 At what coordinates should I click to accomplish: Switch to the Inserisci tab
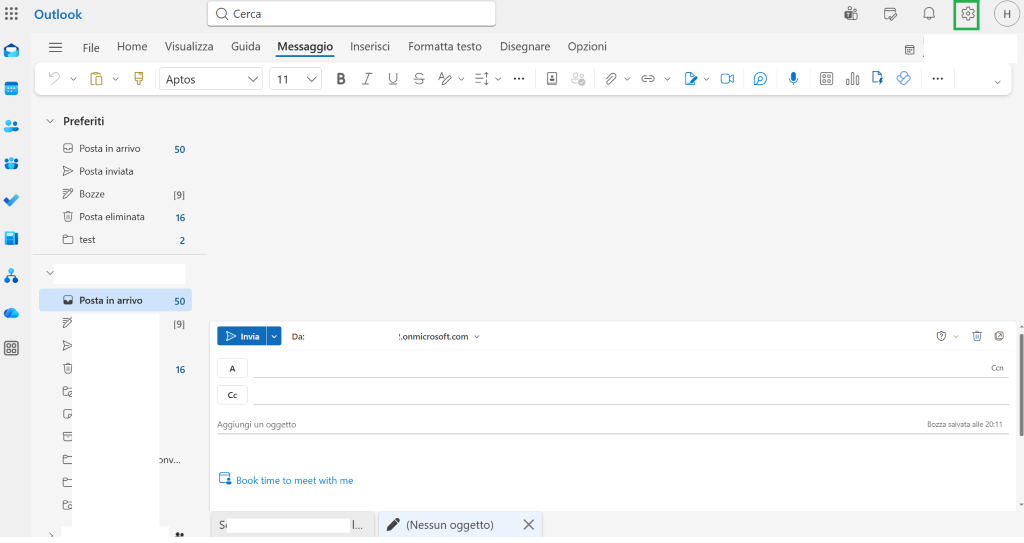tap(370, 46)
